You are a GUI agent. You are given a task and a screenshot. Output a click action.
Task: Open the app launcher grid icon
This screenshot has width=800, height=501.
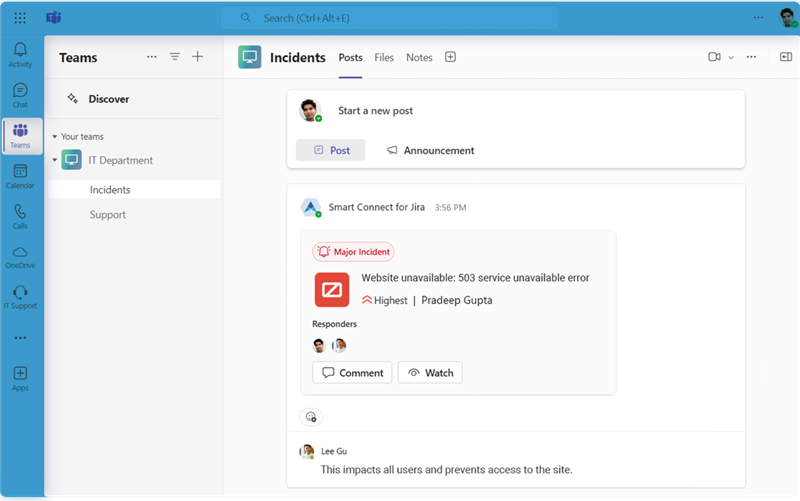[20, 18]
